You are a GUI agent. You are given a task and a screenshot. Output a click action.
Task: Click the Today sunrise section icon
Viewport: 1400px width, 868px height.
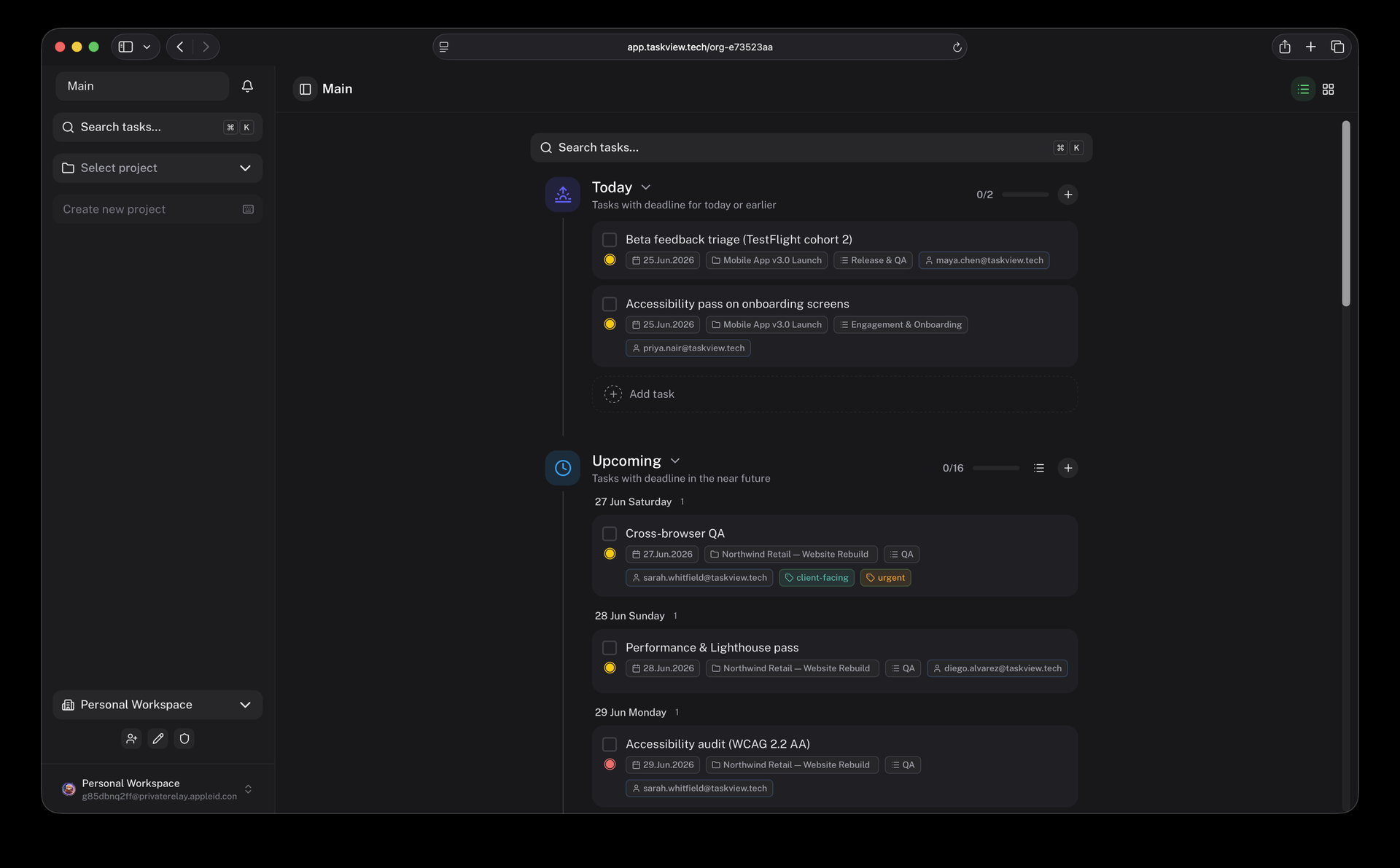[x=563, y=195]
